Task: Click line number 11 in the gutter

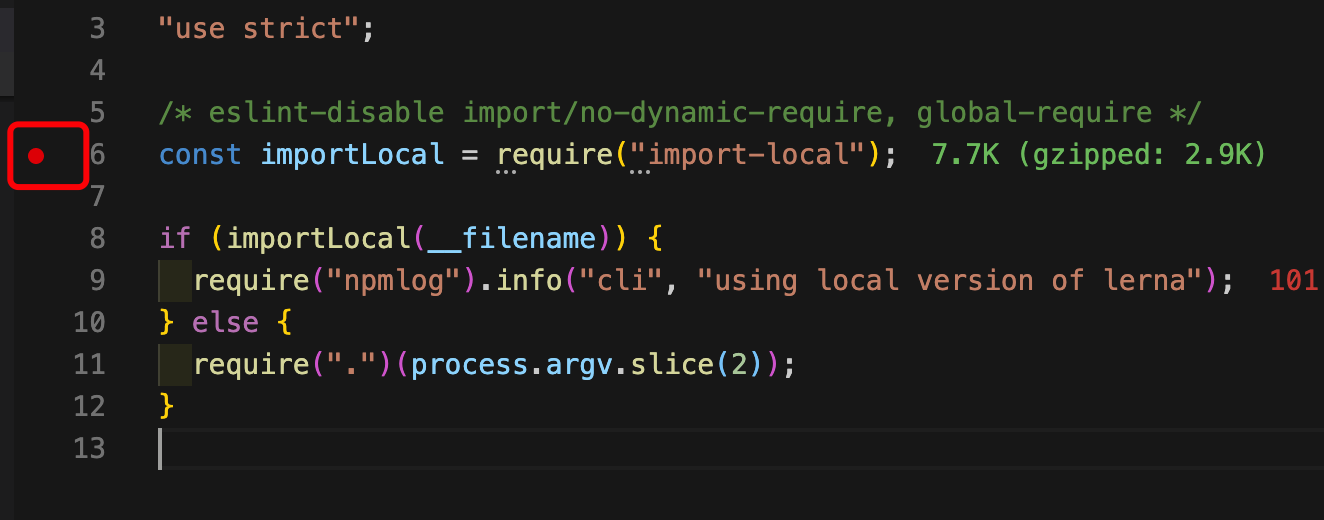Action: 89,364
